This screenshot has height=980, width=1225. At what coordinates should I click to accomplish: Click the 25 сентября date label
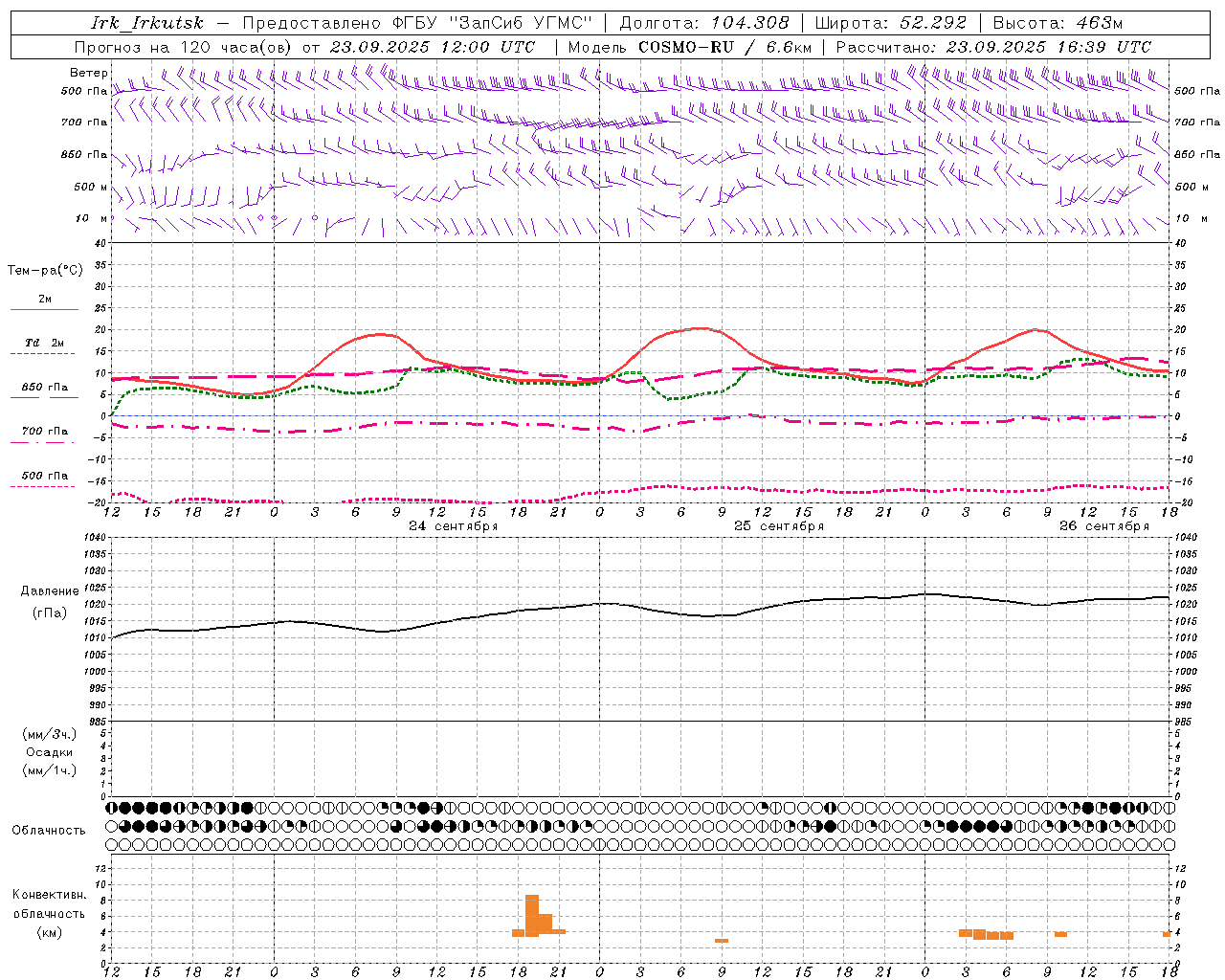tap(779, 526)
